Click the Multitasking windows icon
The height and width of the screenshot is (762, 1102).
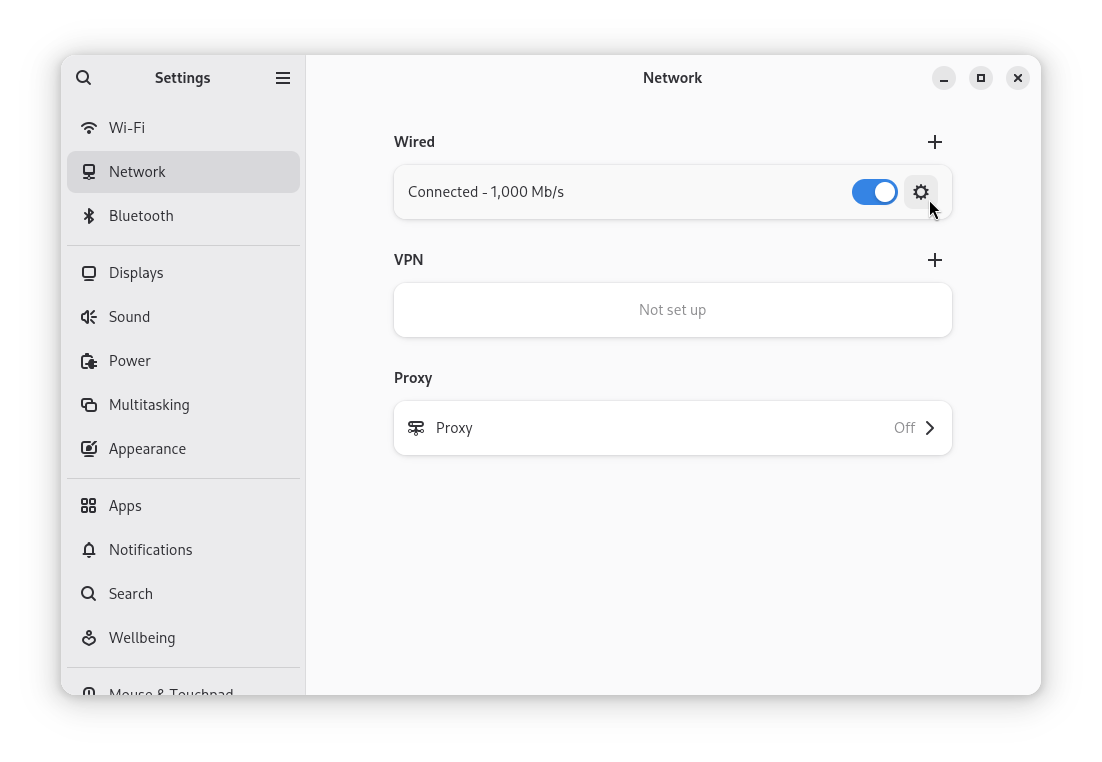click(x=89, y=404)
